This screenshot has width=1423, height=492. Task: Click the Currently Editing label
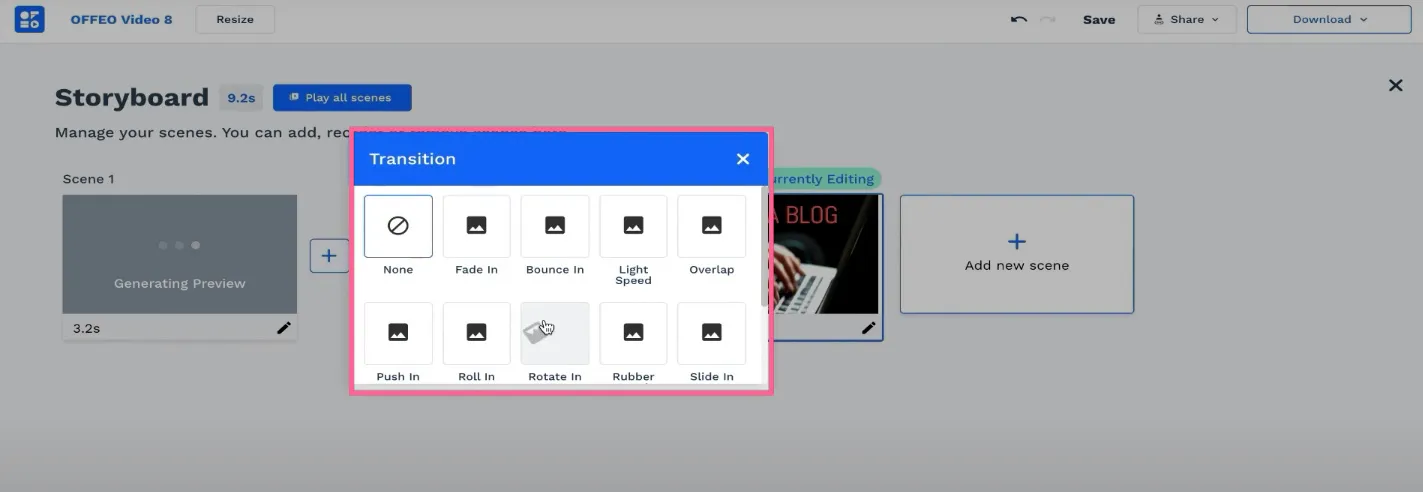click(x=823, y=179)
